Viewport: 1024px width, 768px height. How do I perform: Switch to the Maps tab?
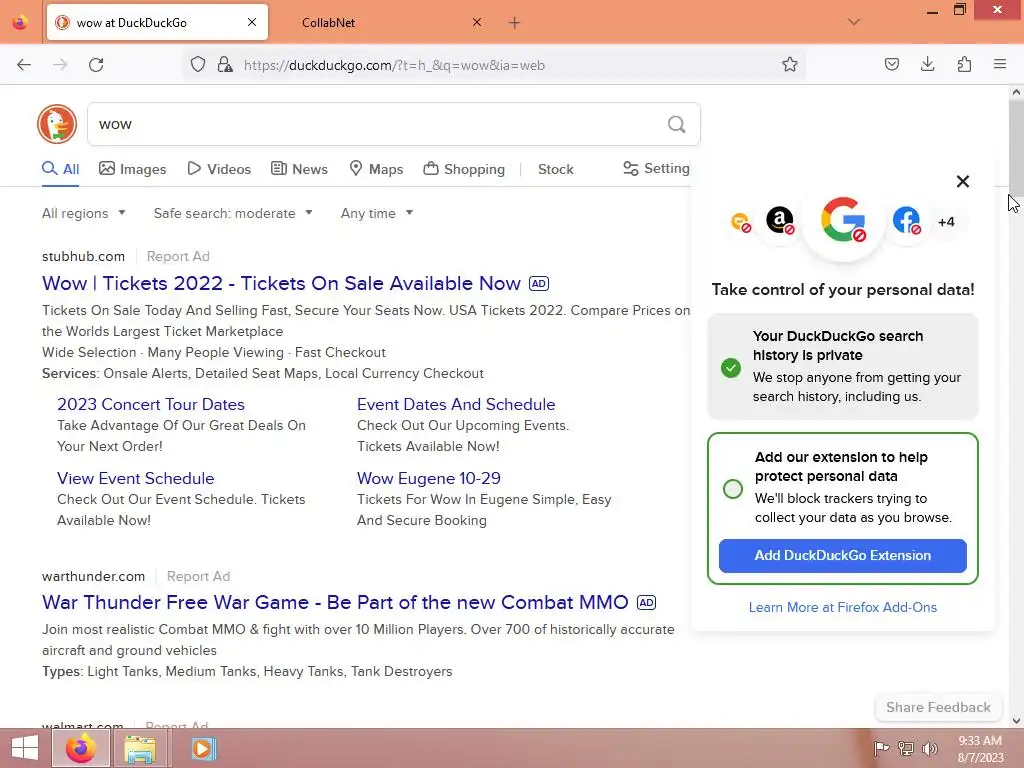coord(376,169)
